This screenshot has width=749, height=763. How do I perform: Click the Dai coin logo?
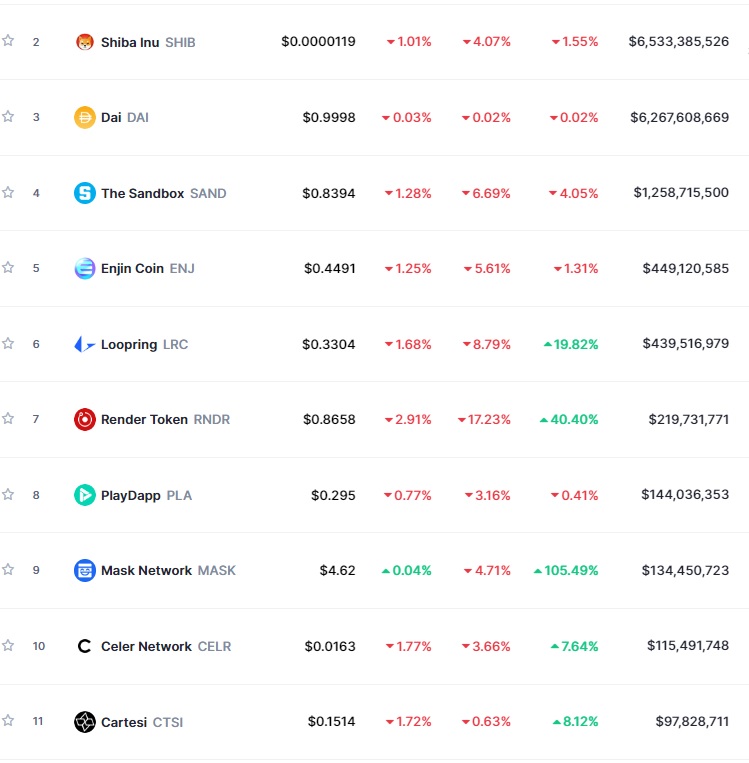coord(85,117)
